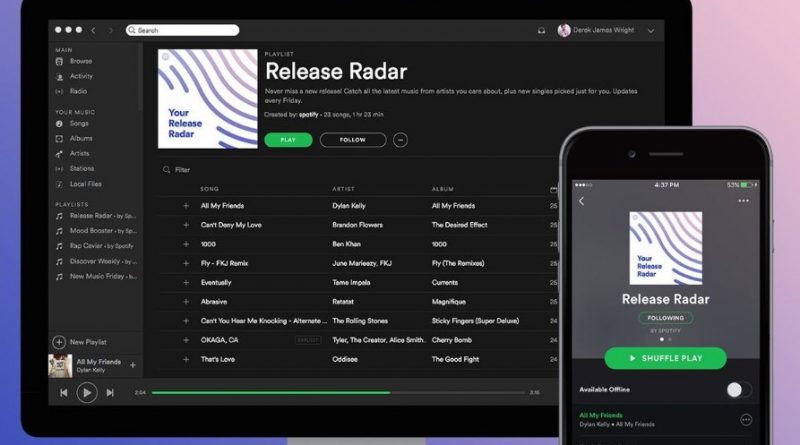Click the plus icon next to Eventually

click(186, 283)
